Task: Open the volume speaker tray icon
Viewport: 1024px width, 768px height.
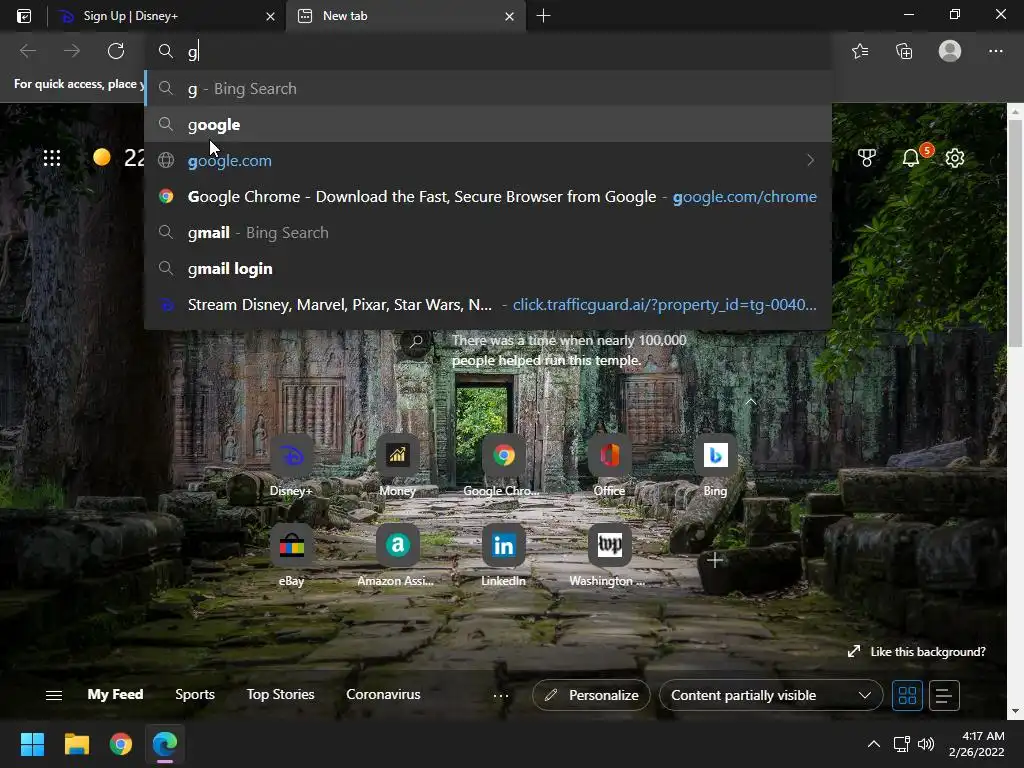Action: (x=925, y=744)
